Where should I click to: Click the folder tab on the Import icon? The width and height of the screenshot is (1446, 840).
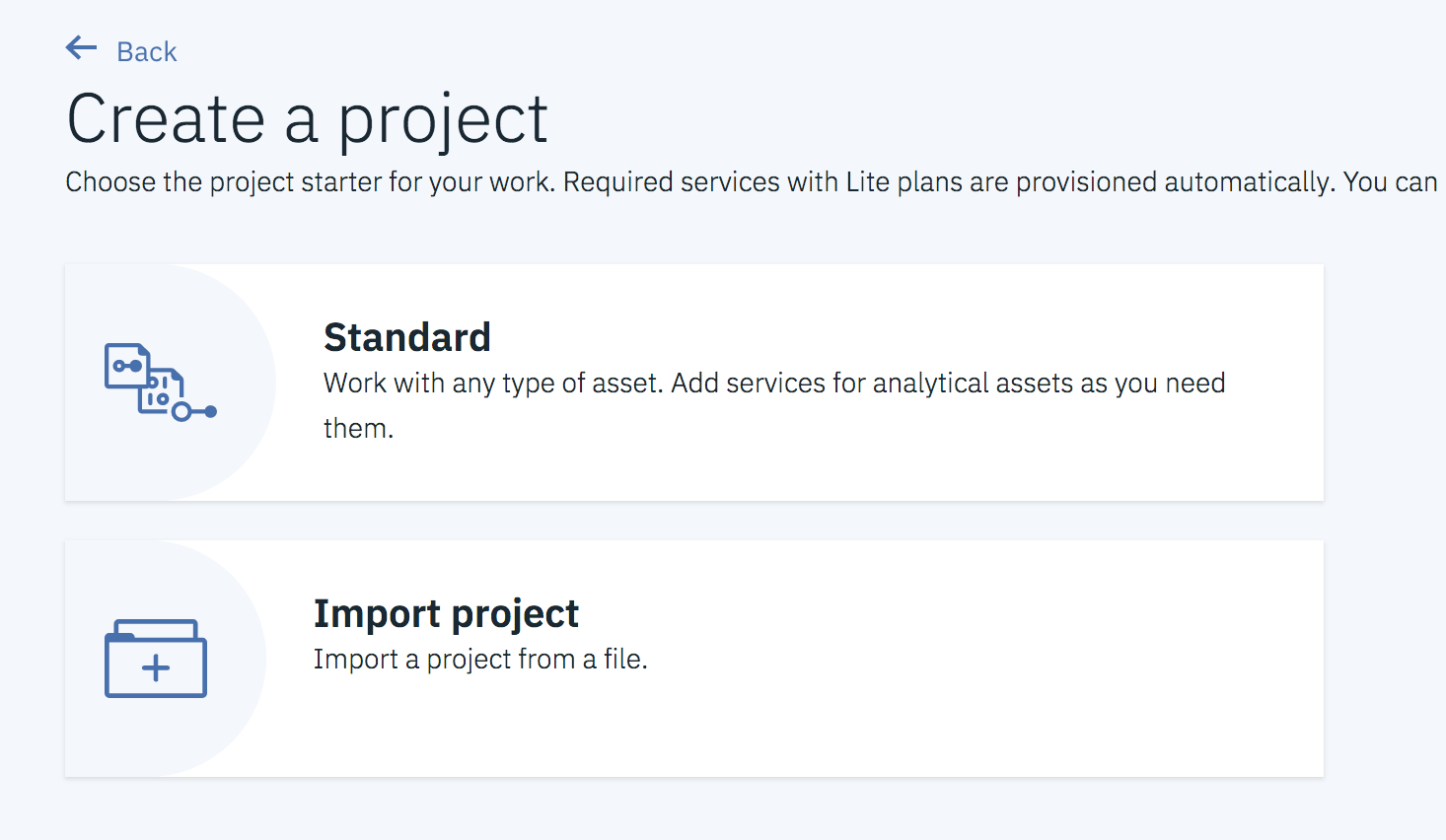[155, 628]
